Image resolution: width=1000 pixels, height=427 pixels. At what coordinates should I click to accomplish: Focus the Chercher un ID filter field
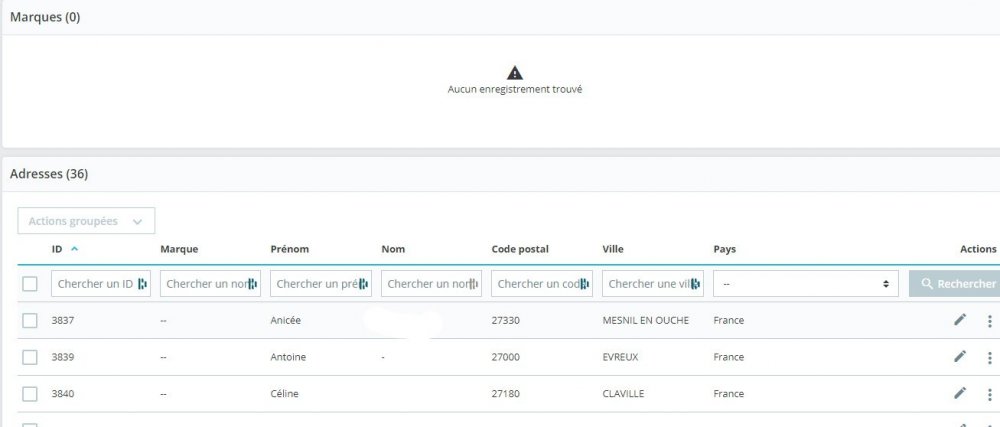pyautogui.click(x=95, y=284)
